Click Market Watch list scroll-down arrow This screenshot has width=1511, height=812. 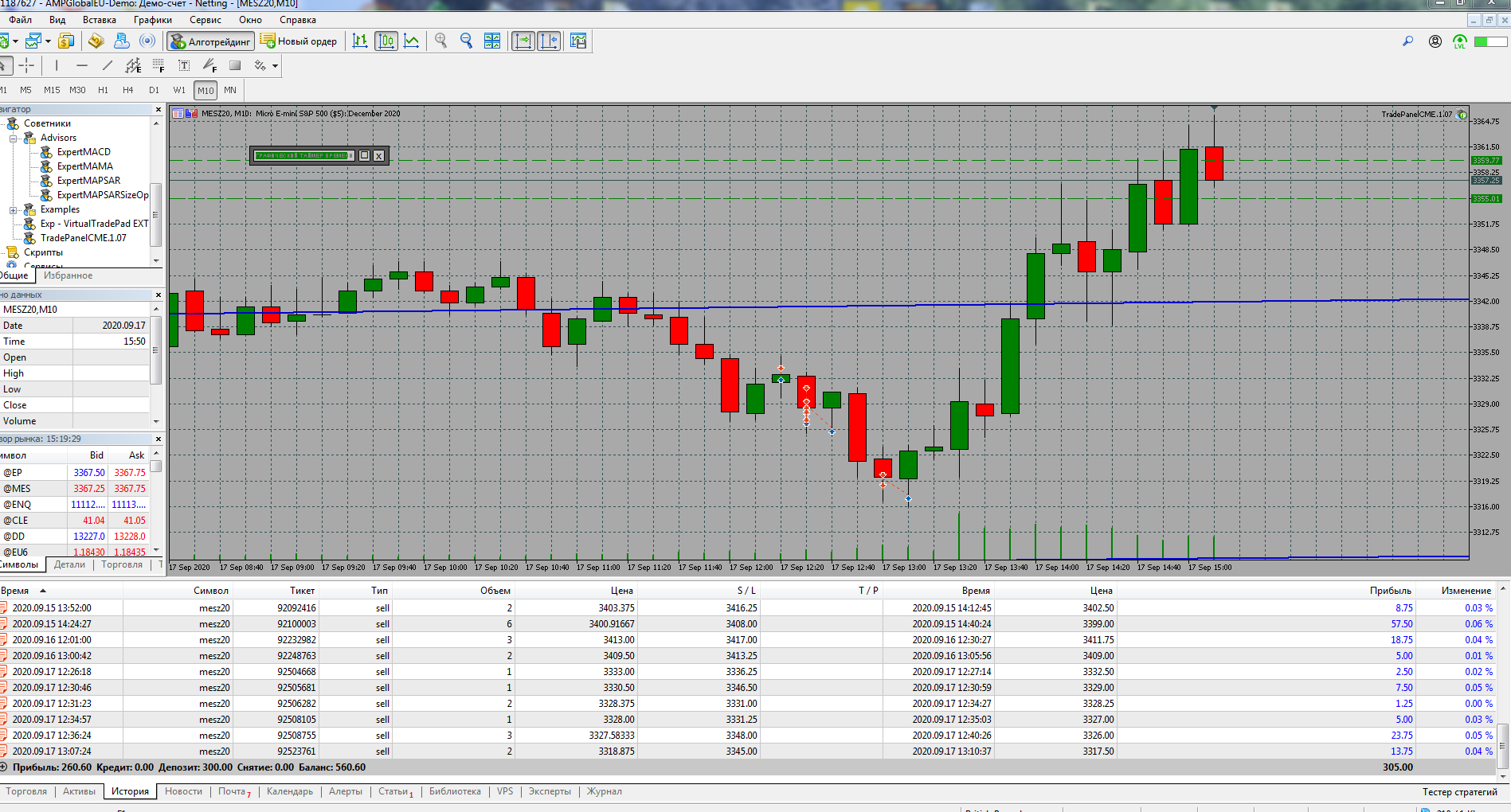(156, 550)
